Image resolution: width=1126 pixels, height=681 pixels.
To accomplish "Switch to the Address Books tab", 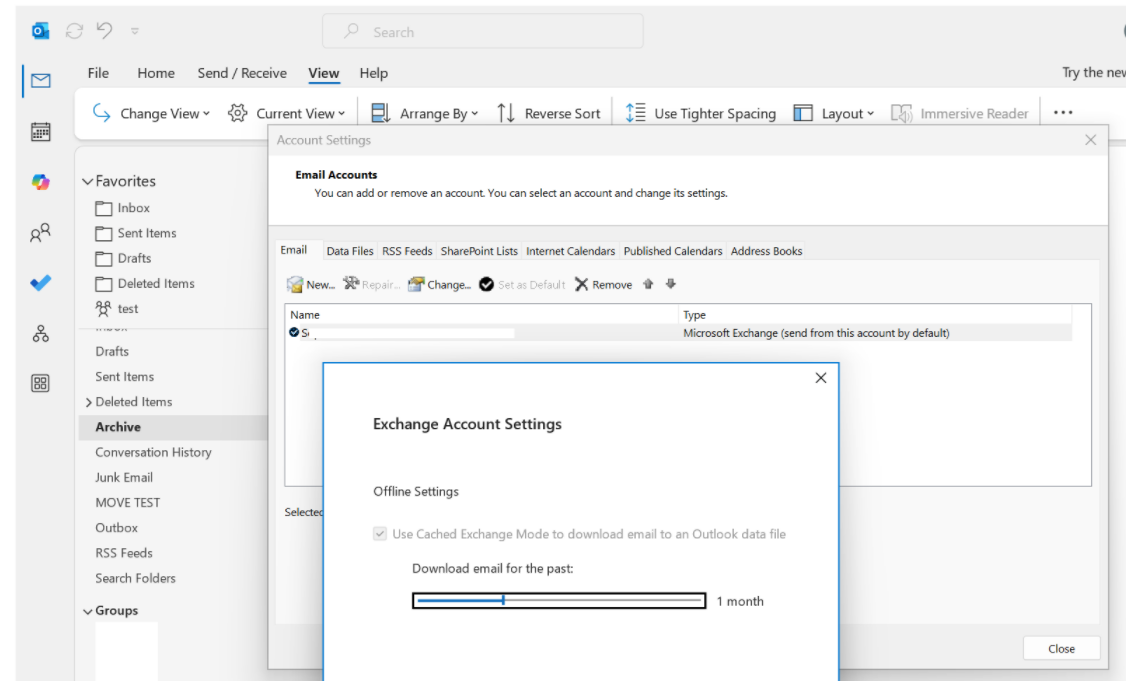I will tap(766, 251).
